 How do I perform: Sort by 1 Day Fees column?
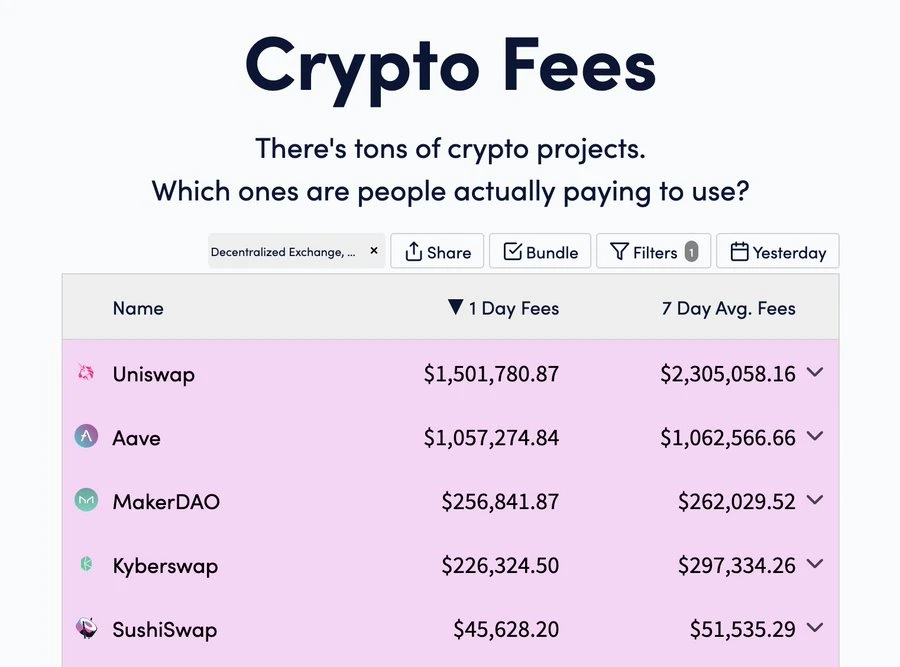coord(504,308)
